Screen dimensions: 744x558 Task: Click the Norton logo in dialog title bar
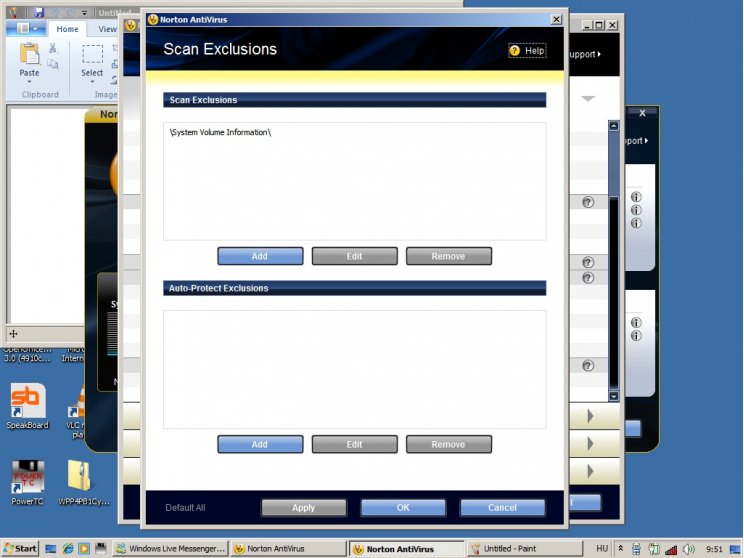pos(153,19)
